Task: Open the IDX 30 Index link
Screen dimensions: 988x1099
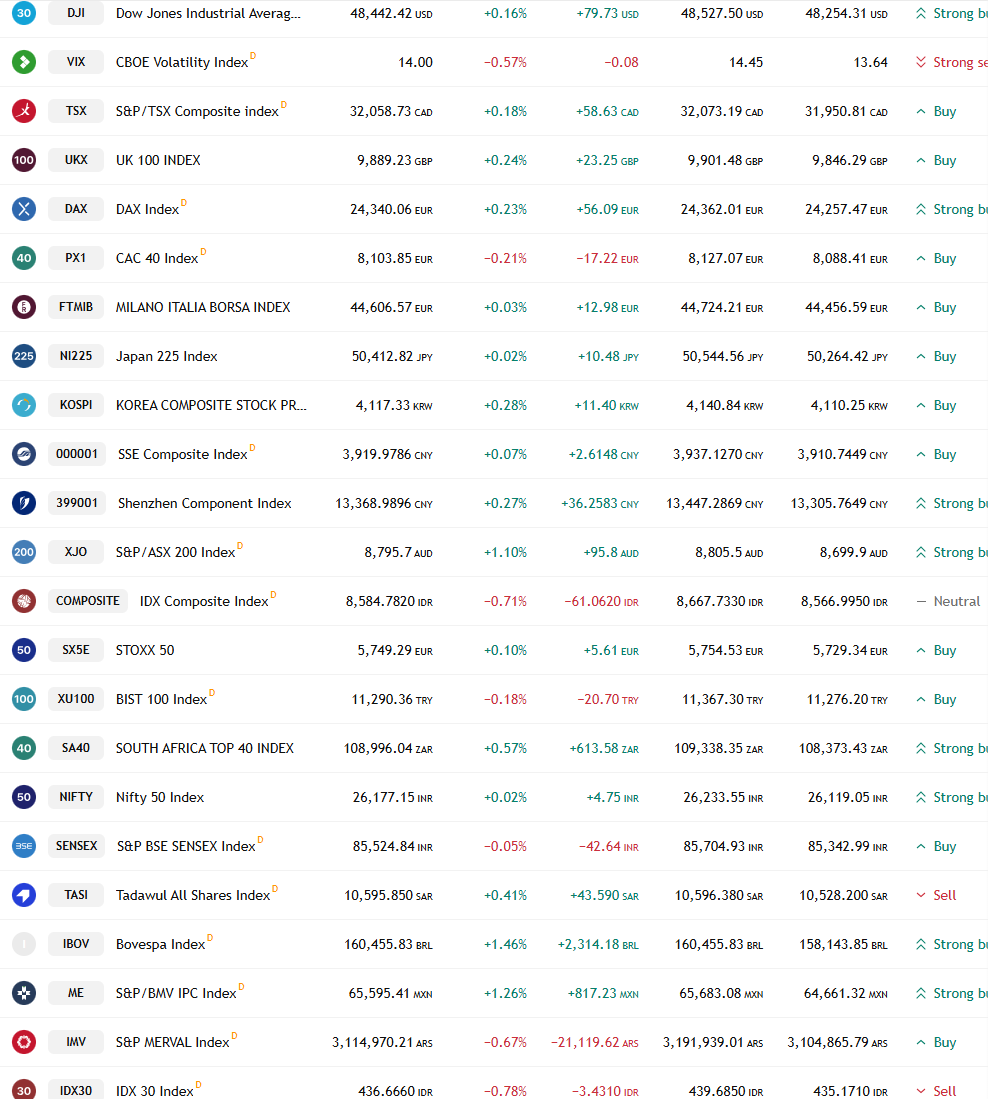Action: tap(154, 1091)
